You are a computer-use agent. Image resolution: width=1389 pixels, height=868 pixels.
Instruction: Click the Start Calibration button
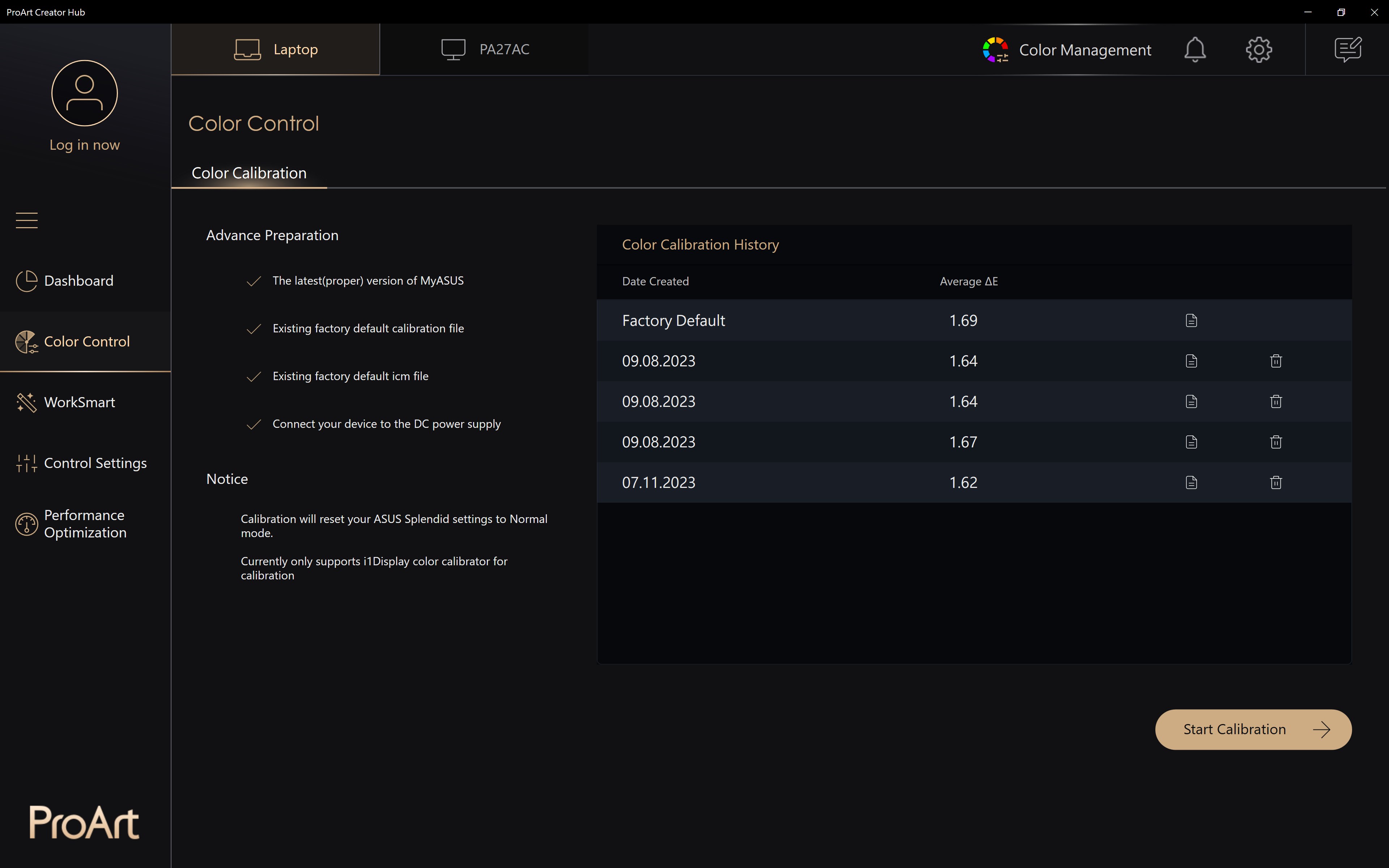click(x=1252, y=729)
